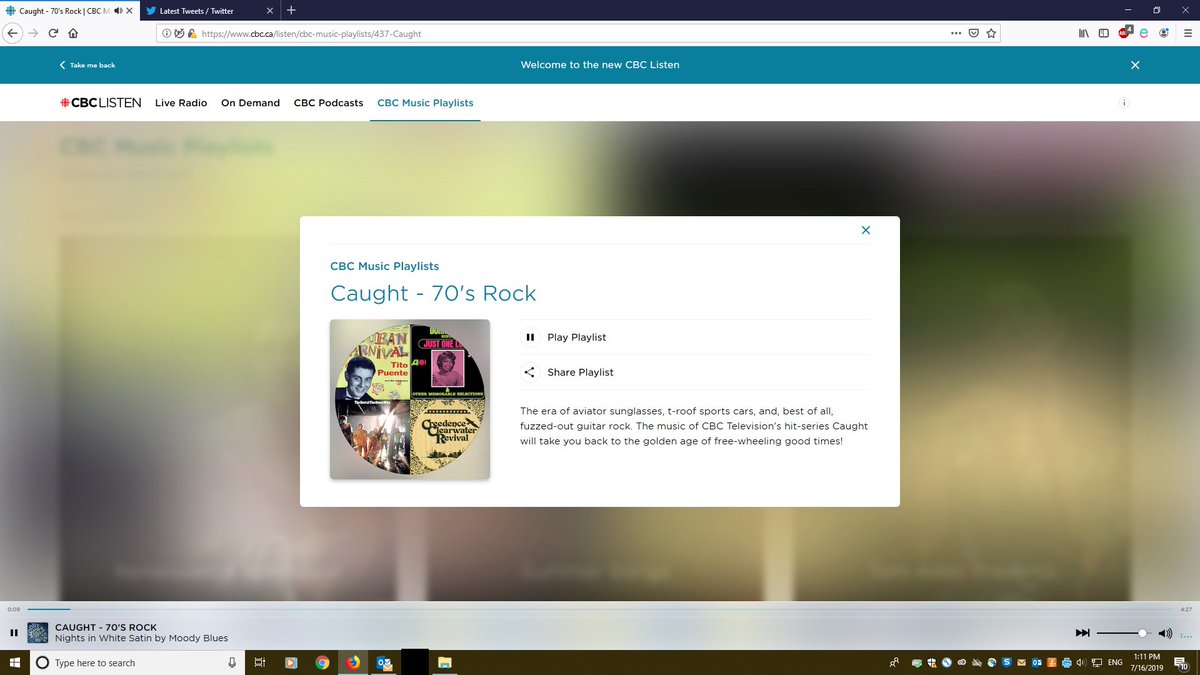Close the Caught playlist dialog

pyautogui.click(x=866, y=230)
